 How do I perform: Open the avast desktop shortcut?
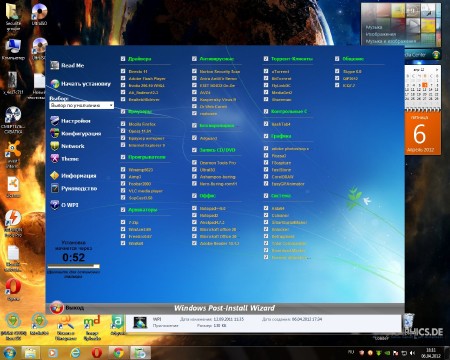coord(13,154)
